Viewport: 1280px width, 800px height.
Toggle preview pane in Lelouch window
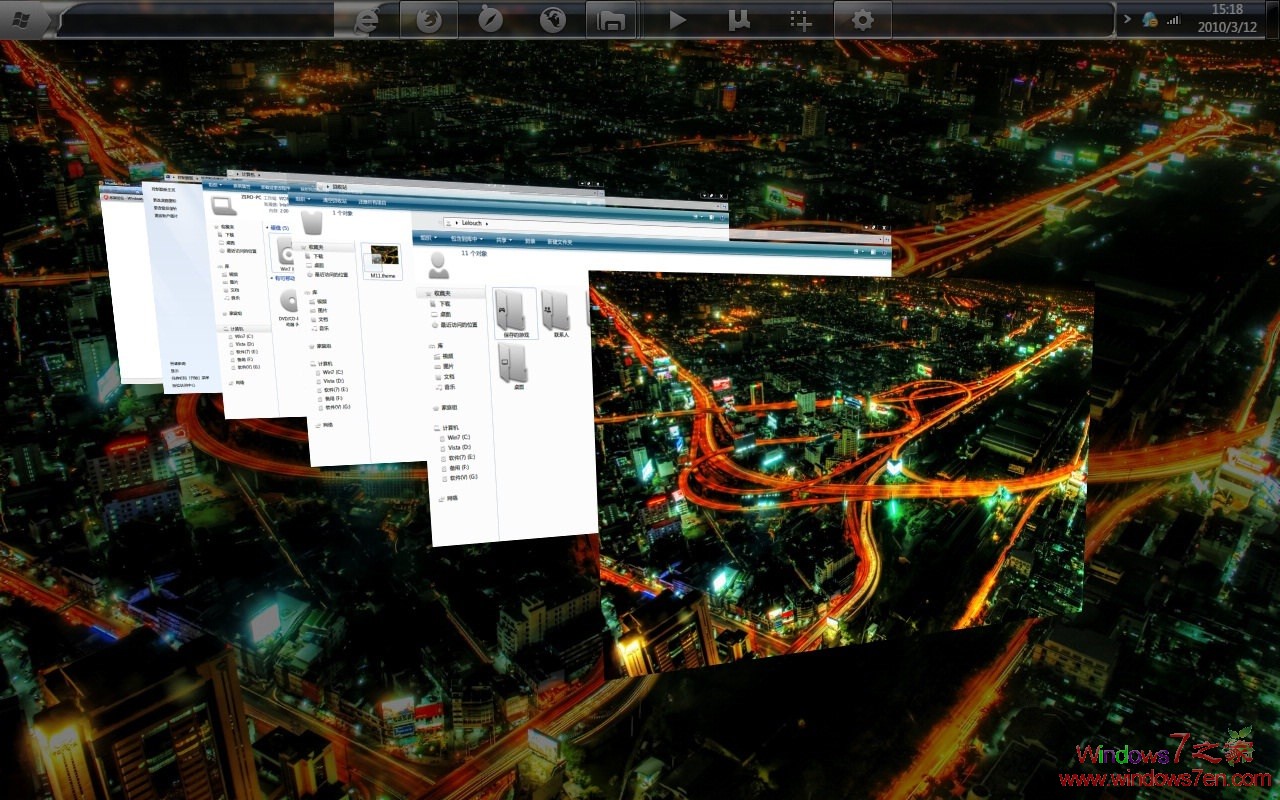tap(873, 252)
